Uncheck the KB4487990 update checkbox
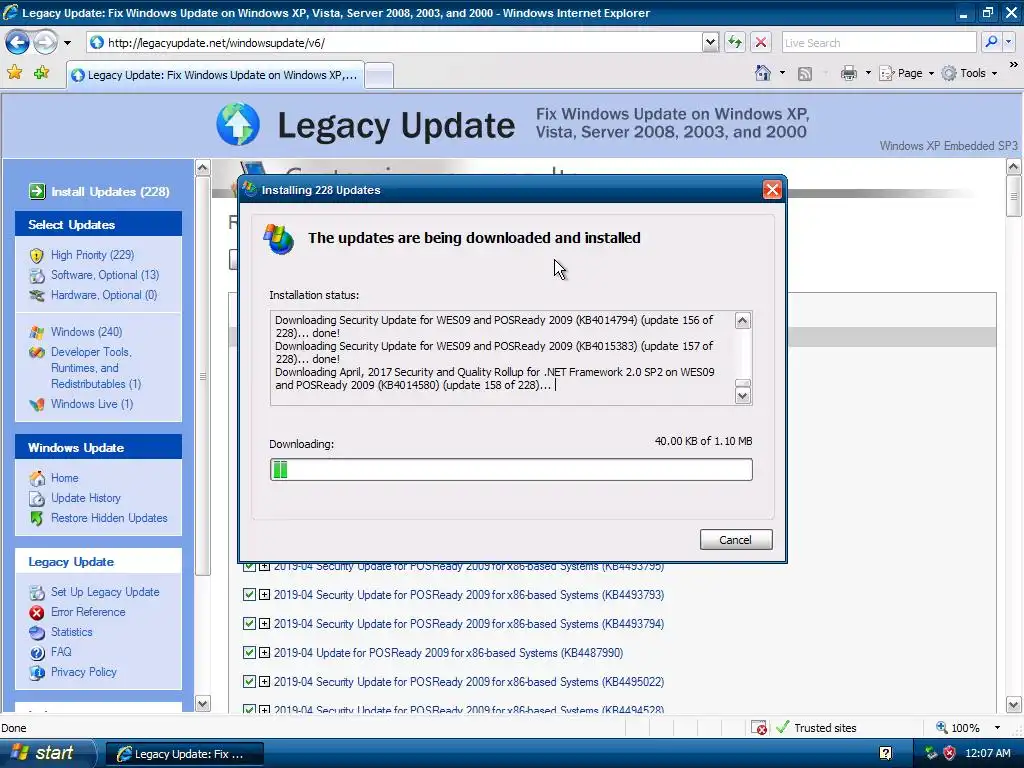The height and width of the screenshot is (768, 1024). [x=249, y=652]
